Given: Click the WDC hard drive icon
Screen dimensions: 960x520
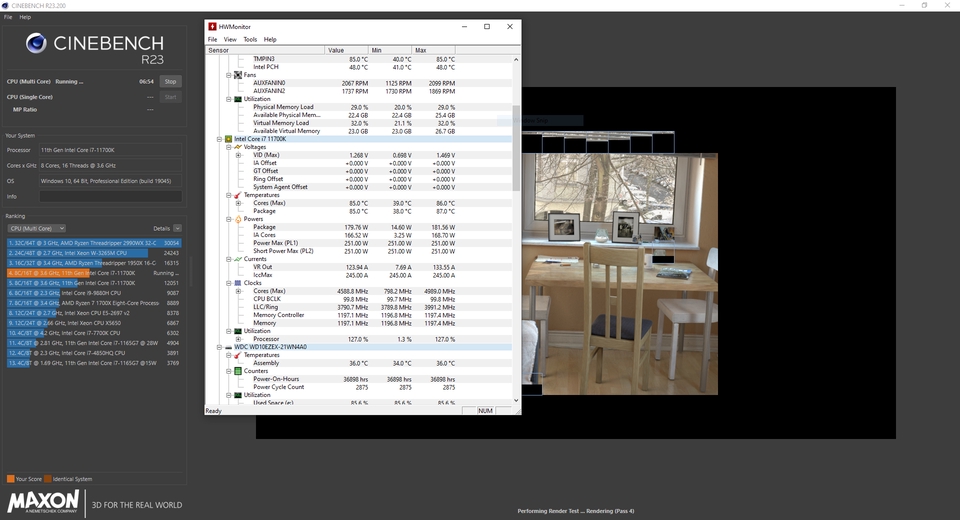Looking at the screenshot, I should coord(228,347).
